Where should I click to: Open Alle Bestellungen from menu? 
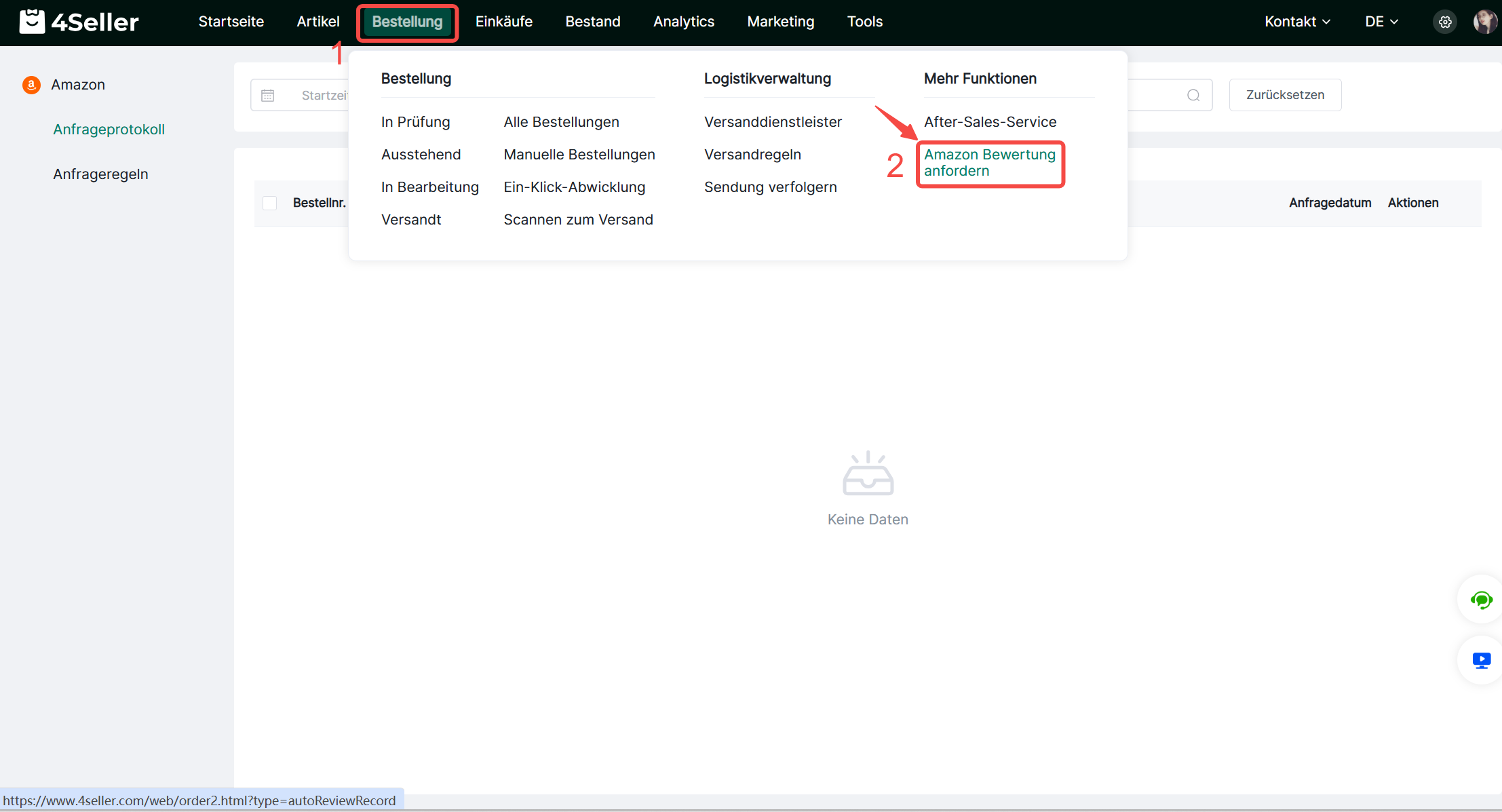pyautogui.click(x=561, y=122)
